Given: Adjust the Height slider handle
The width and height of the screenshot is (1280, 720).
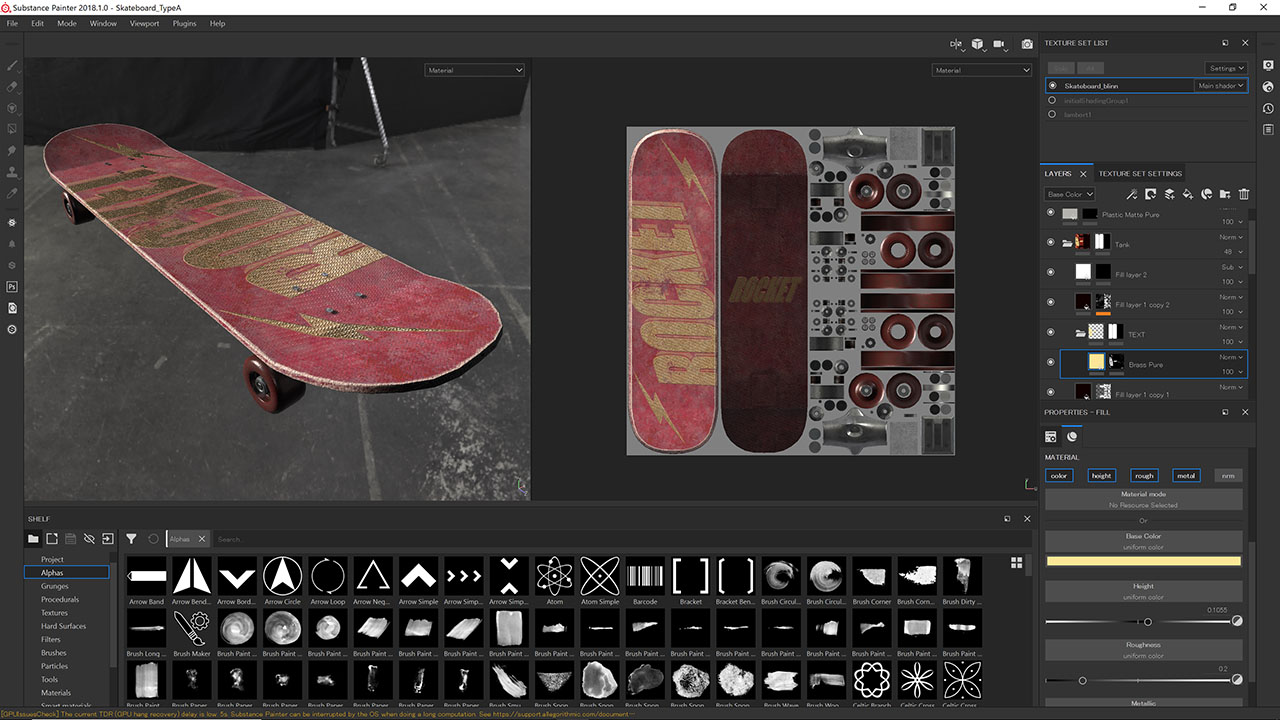Looking at the screenshot, I should coord(1147,622).
